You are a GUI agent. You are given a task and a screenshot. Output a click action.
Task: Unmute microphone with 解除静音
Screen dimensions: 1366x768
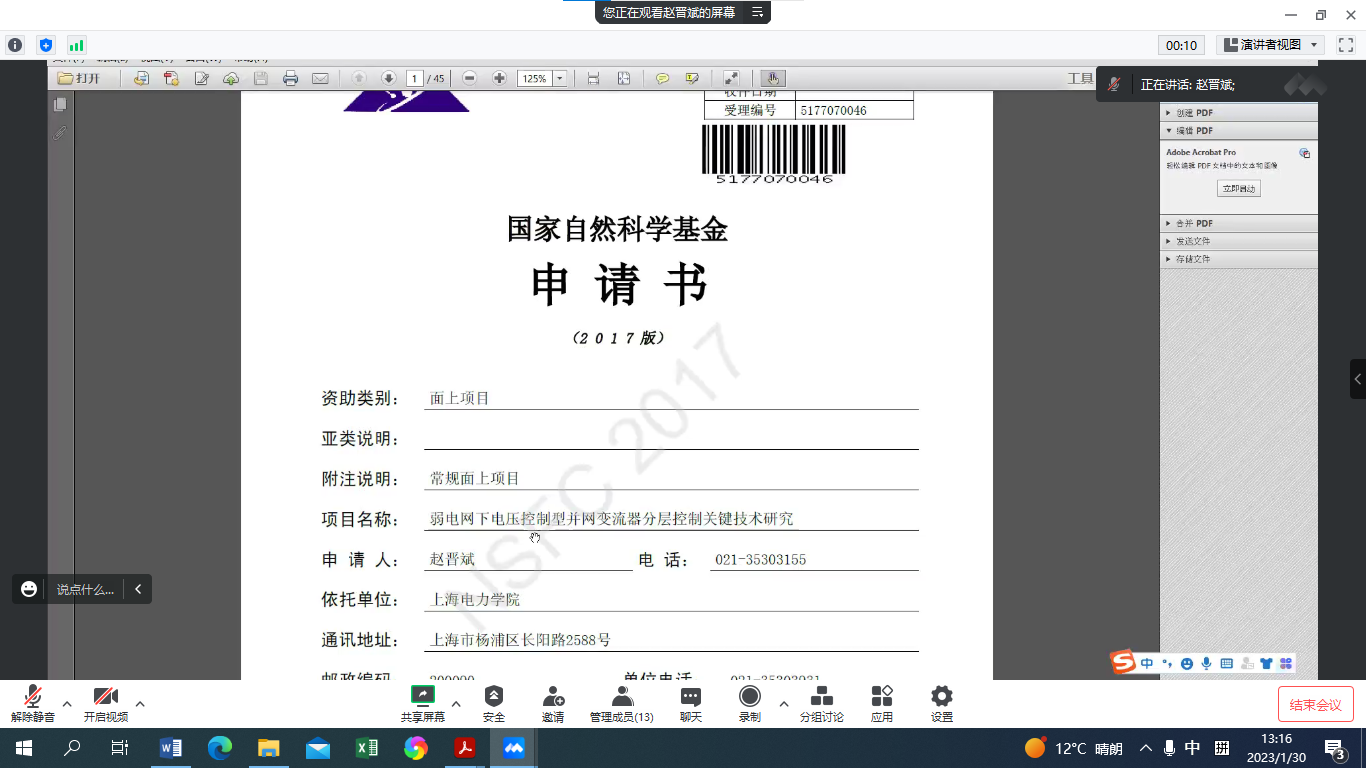(x=33, y=704)
